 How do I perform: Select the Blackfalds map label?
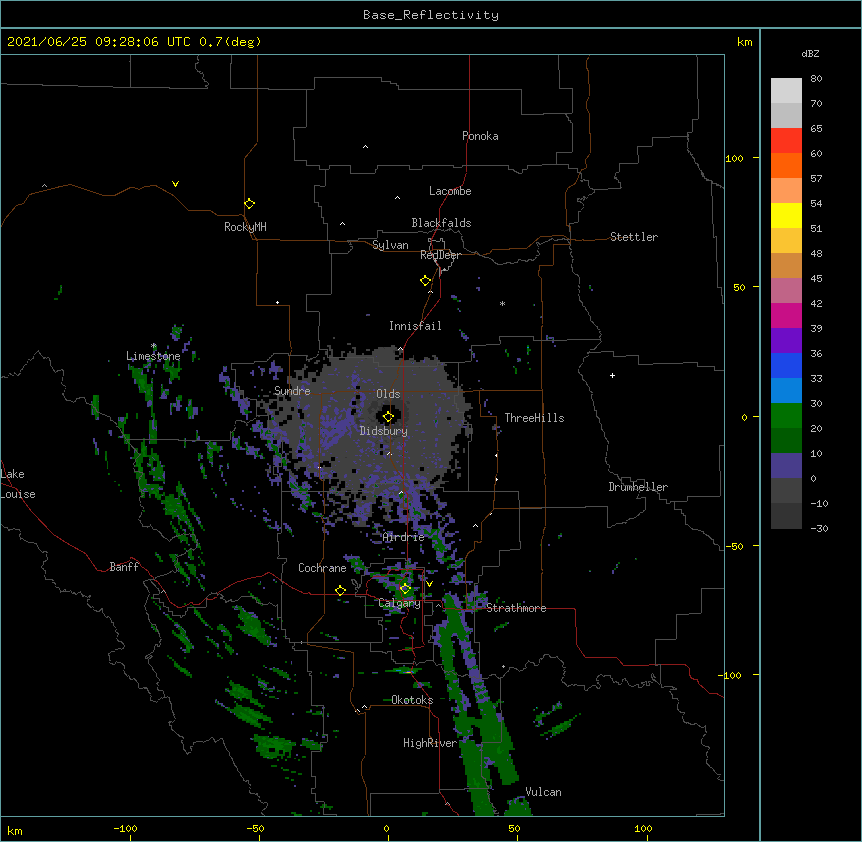[441, 223]
